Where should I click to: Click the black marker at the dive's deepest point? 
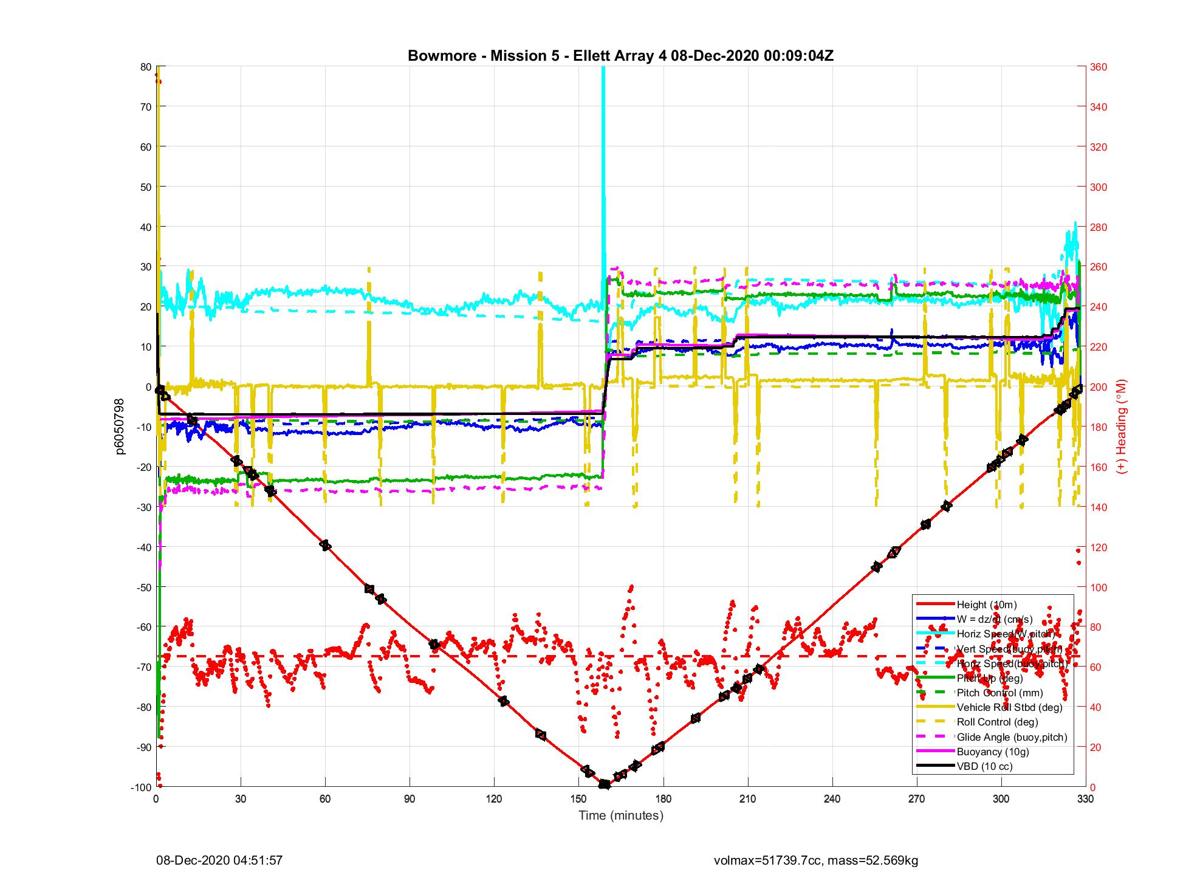pos(604,785)
